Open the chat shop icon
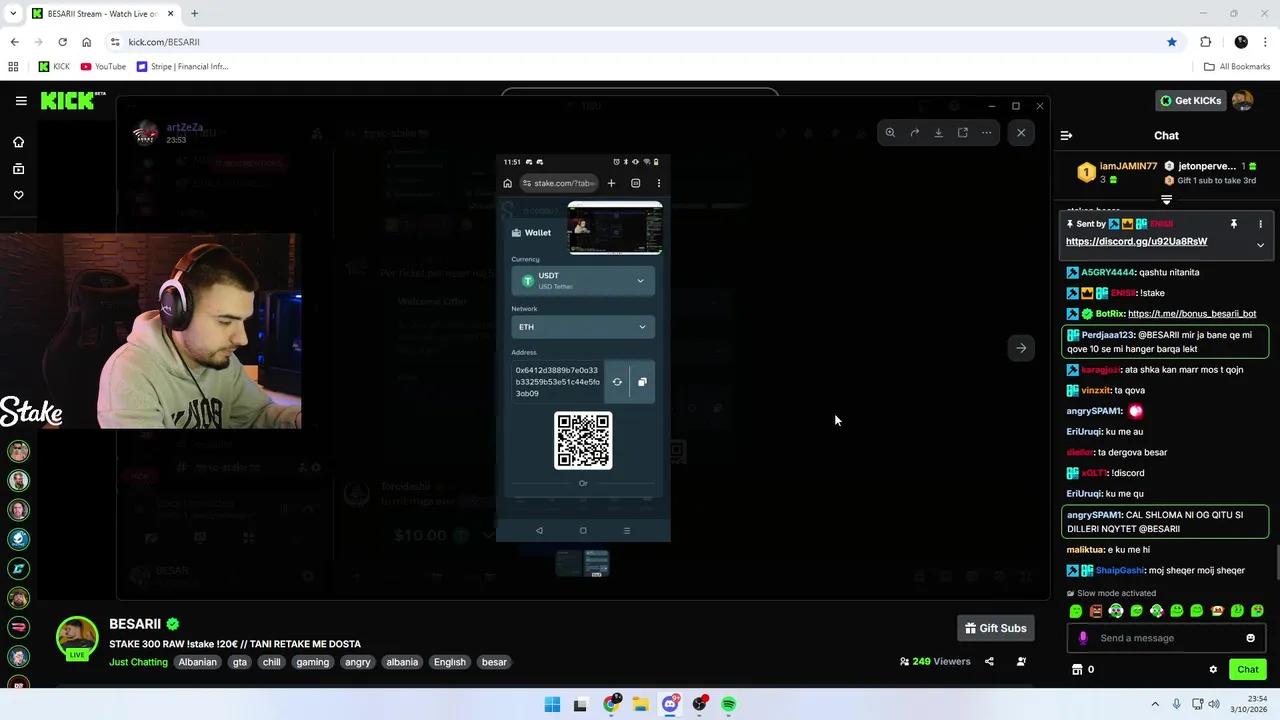Screen dimensions: 1280x720 (1077, 669)
